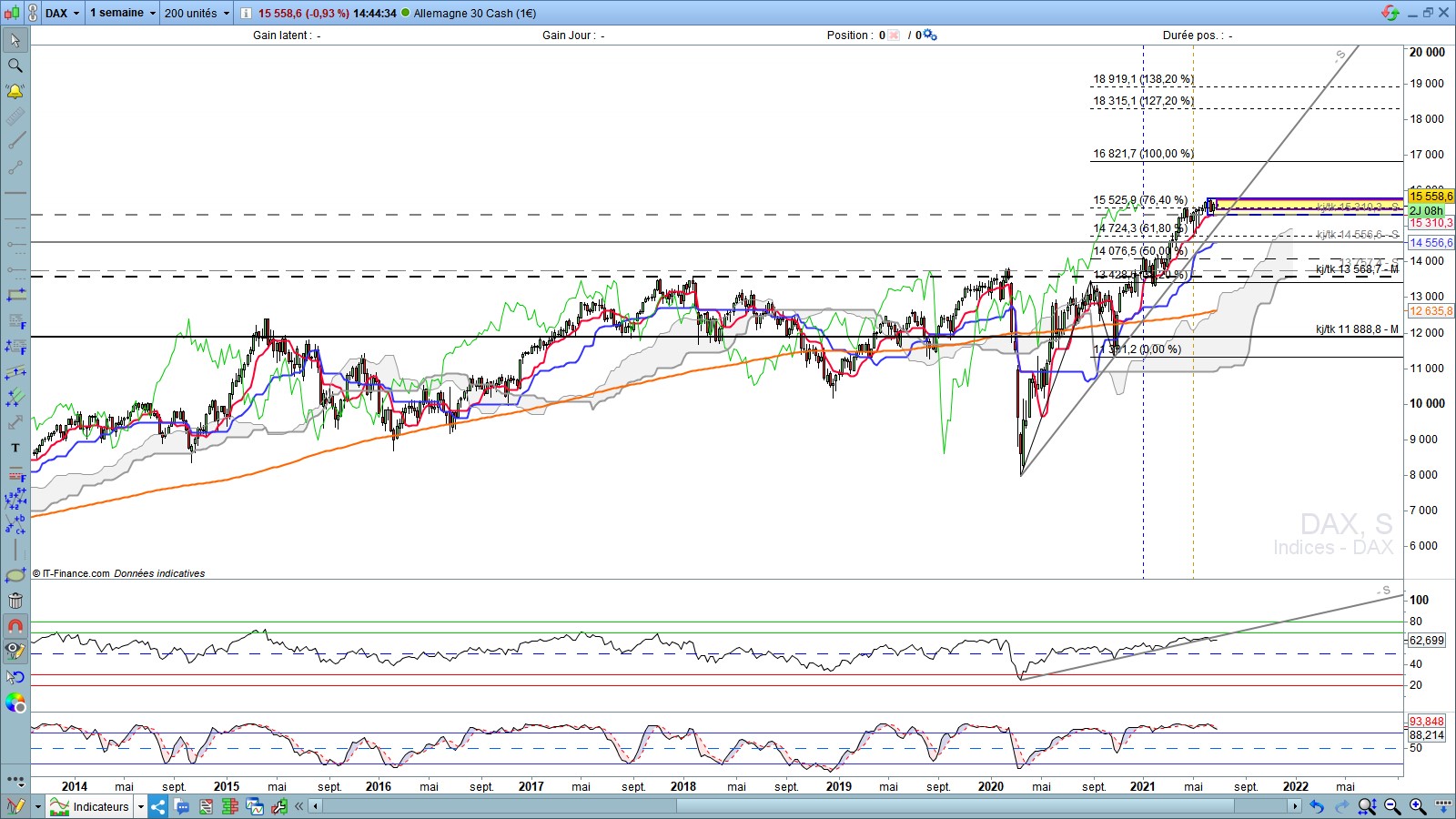
Task: Click the red 15 310,3 price label
Action: pyautogui.click(x=1431, y=223)
